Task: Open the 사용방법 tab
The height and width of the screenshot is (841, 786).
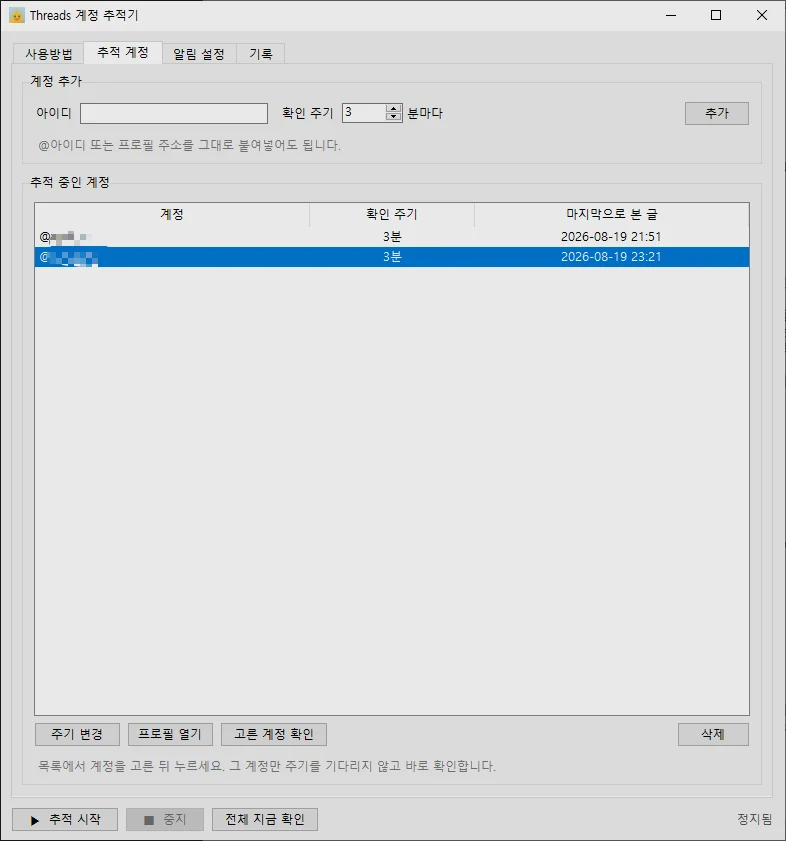Action: [48, 54]
